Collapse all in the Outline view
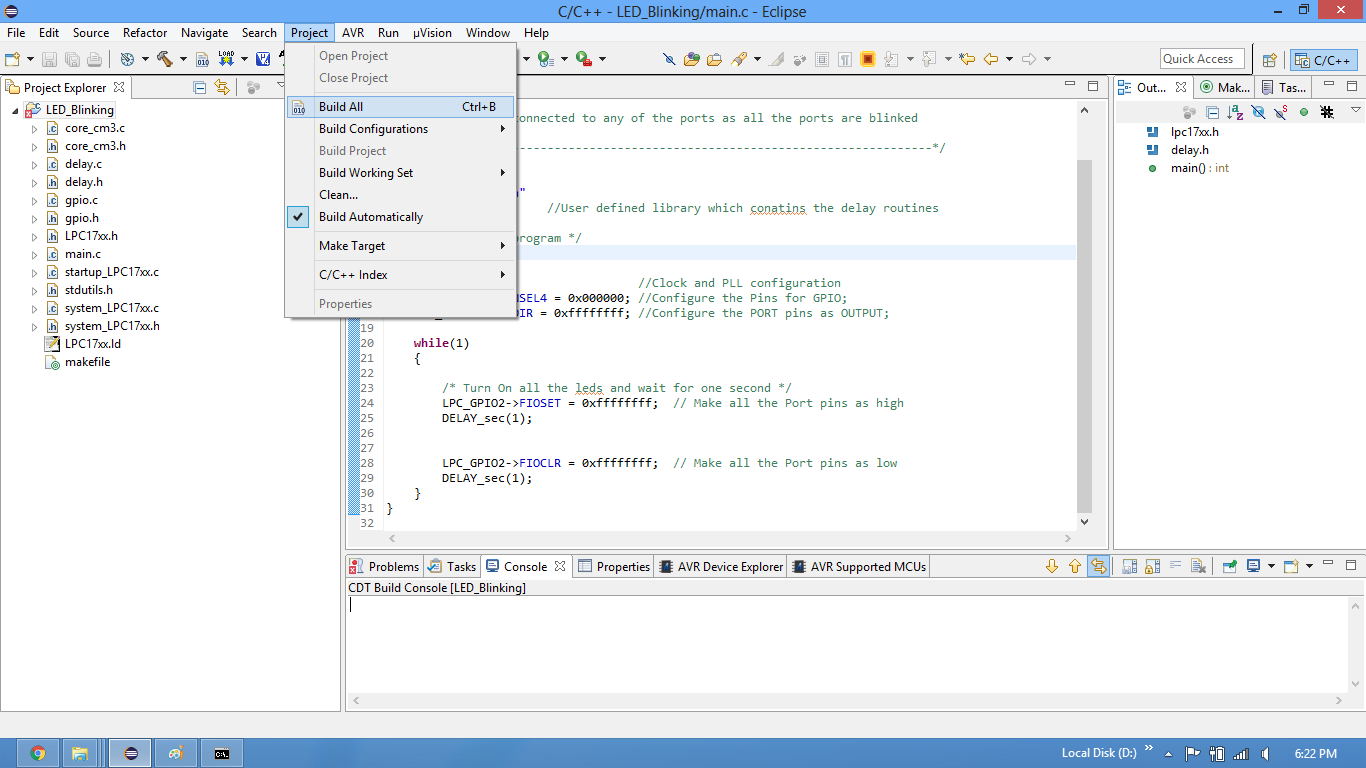Image resolution: width=1366 pixels, height=768 pixels. click(1212, 112)
